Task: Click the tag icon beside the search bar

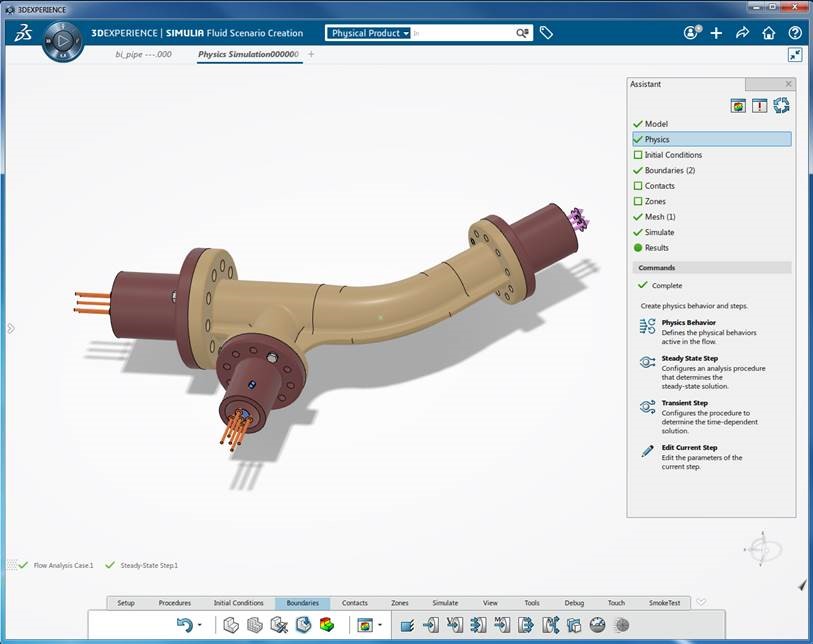Action: pos(546,32)
